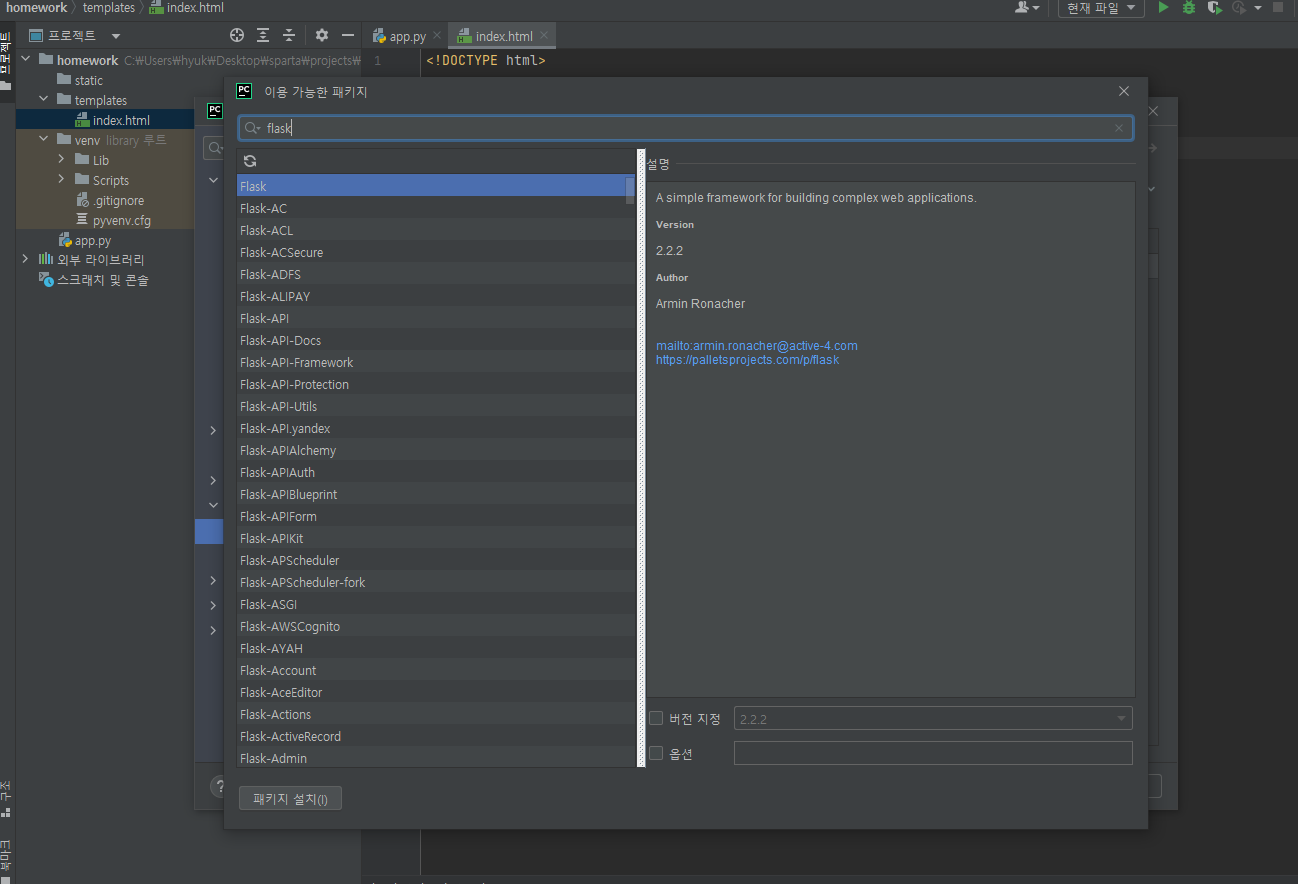Screen dimensions: 1298x884
Task: Click the refresh icon above the package list
Action: (x=250, y=161)
